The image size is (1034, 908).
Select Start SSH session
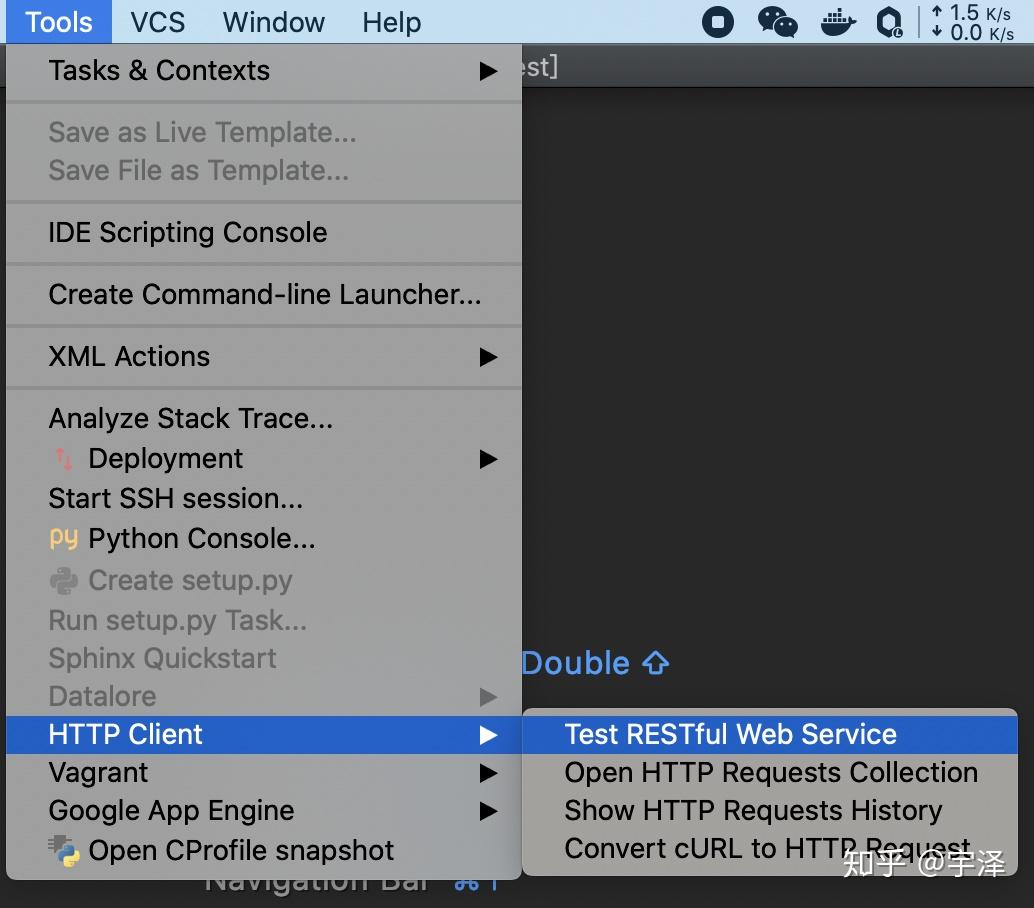click(x=175, y=499)
